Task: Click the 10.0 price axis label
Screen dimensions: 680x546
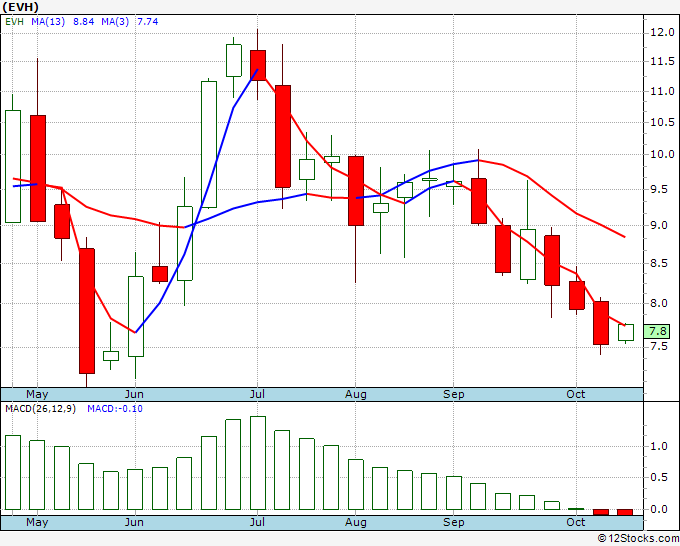Action: [662, 154]
